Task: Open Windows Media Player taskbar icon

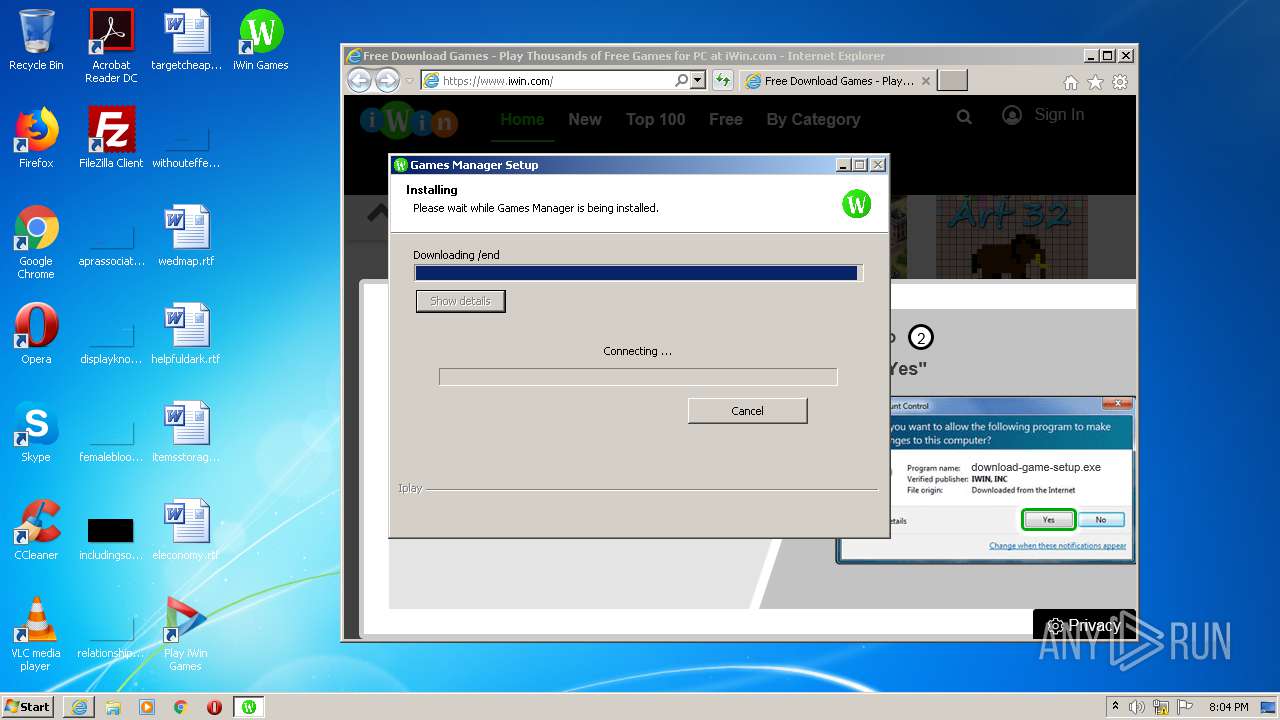Action: (x=147, y=707)
